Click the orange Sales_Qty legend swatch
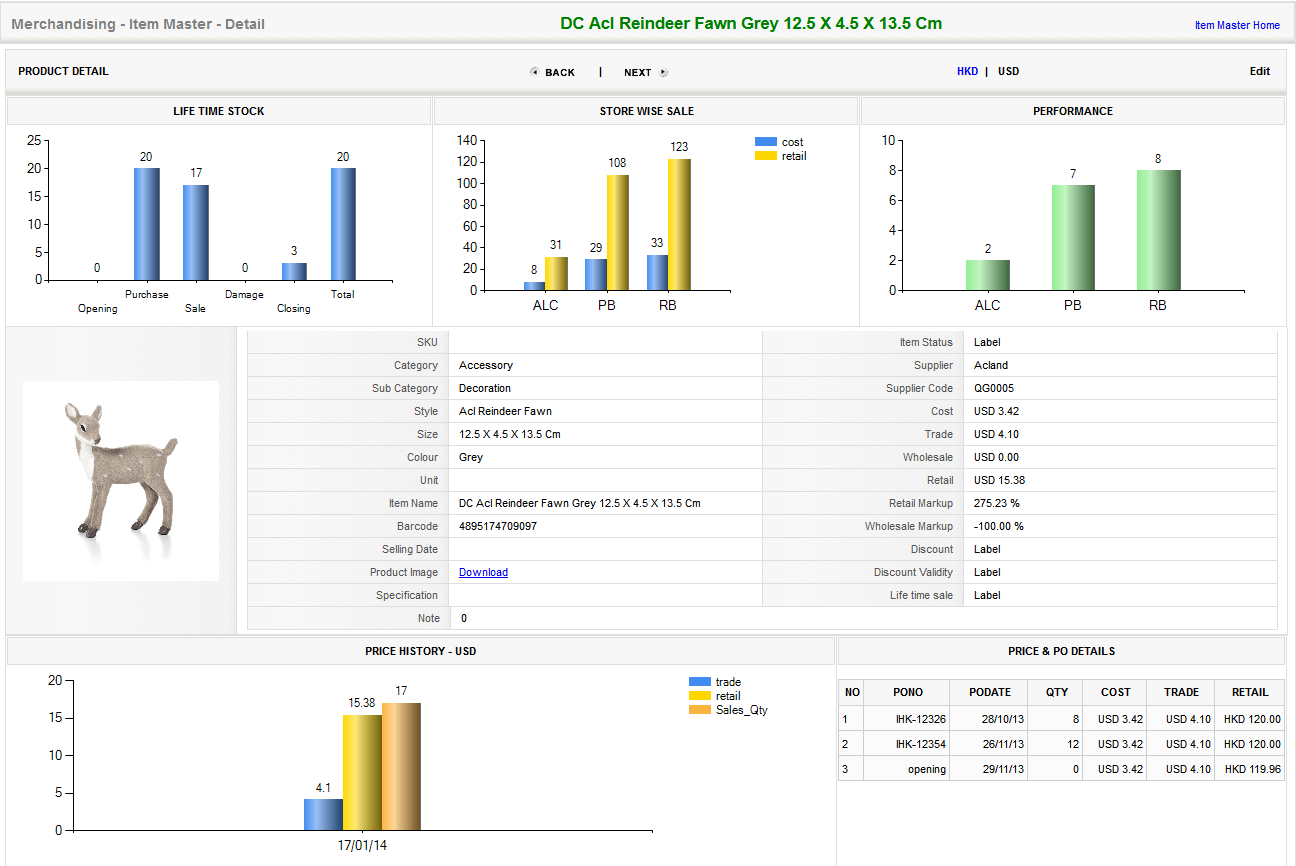1296x866 pixels. point(700,710)
